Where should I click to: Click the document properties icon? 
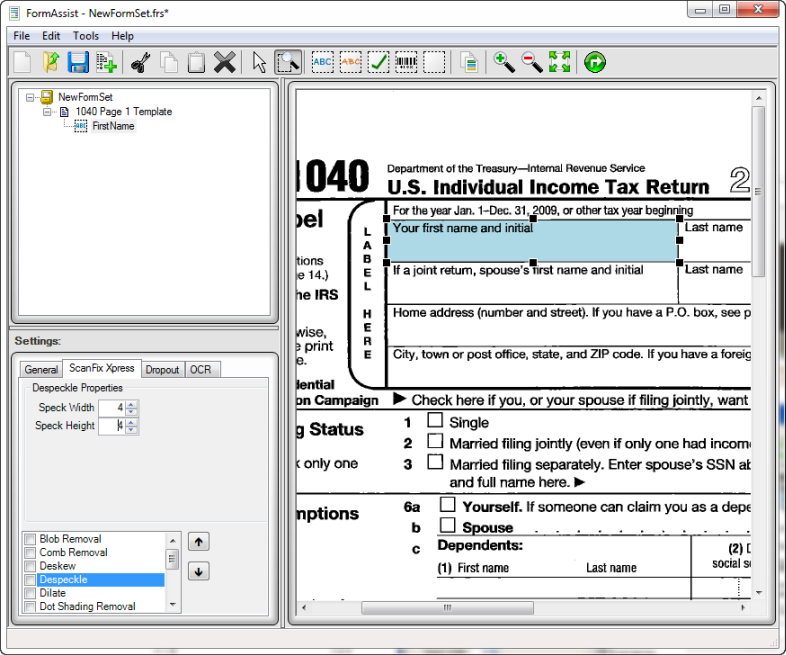pos(469,63)
